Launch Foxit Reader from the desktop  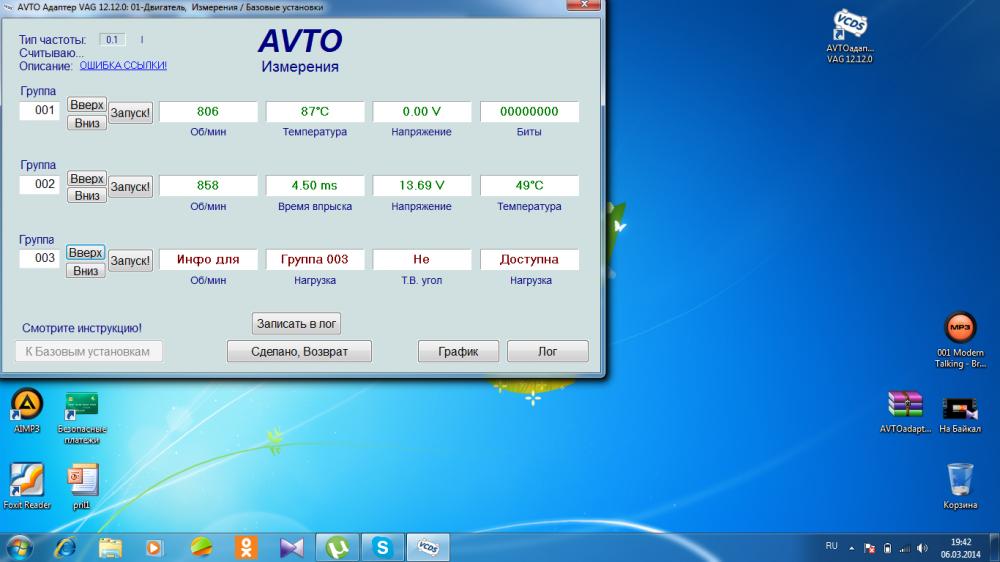click(x=27, y=485)
